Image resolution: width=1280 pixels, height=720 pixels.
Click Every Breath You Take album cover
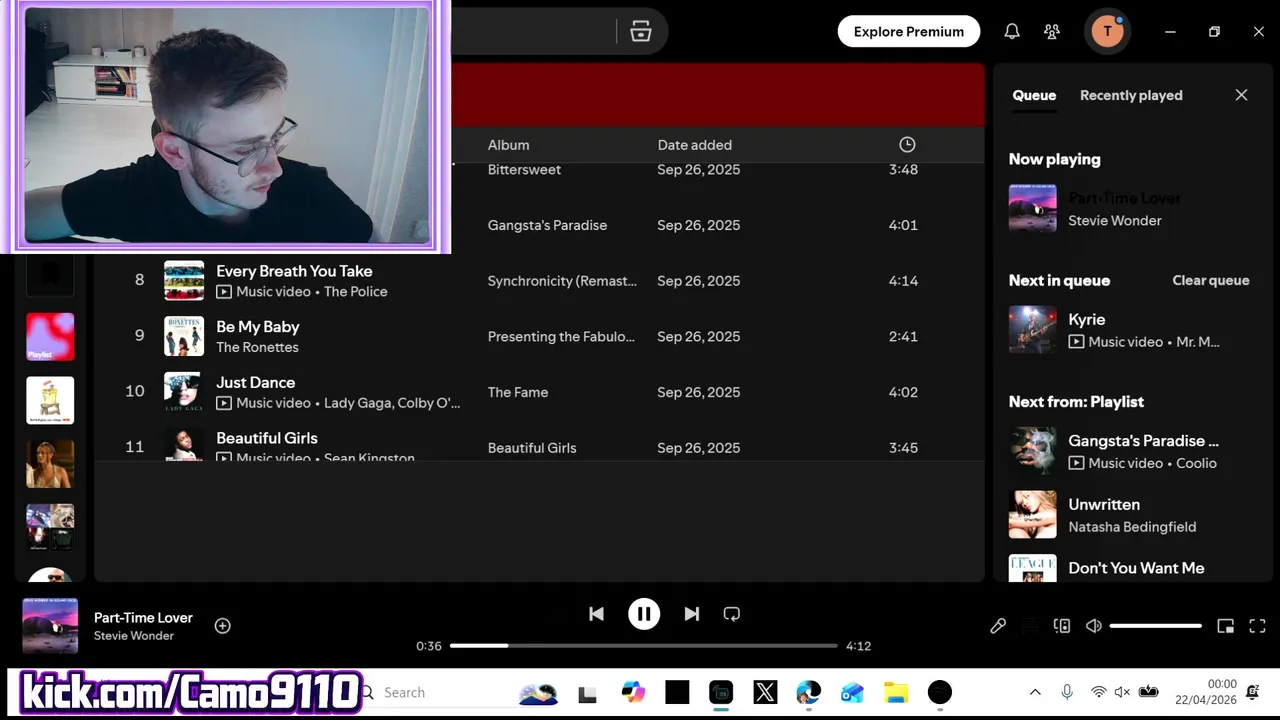tap(184, 281)
